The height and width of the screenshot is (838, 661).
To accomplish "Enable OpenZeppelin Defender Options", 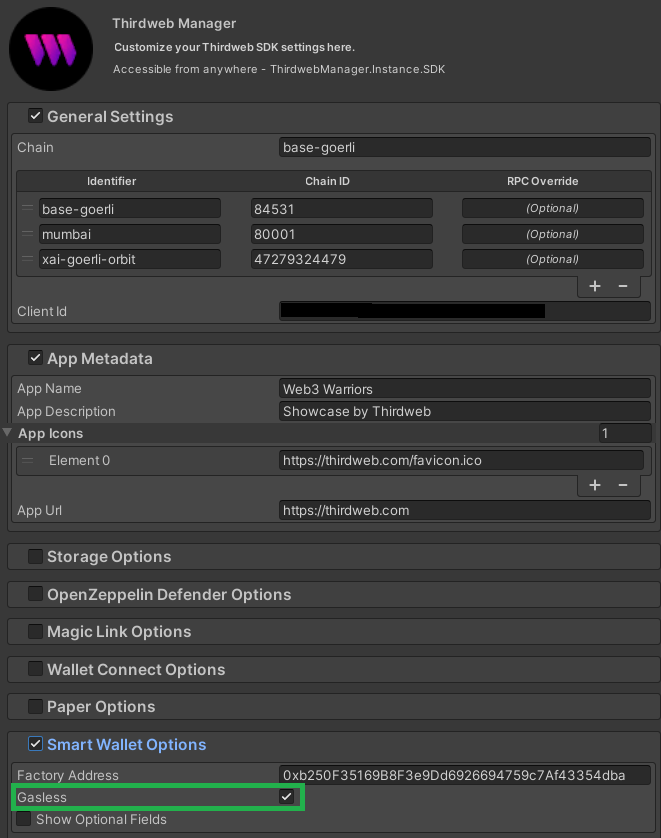I will (35, 594).
